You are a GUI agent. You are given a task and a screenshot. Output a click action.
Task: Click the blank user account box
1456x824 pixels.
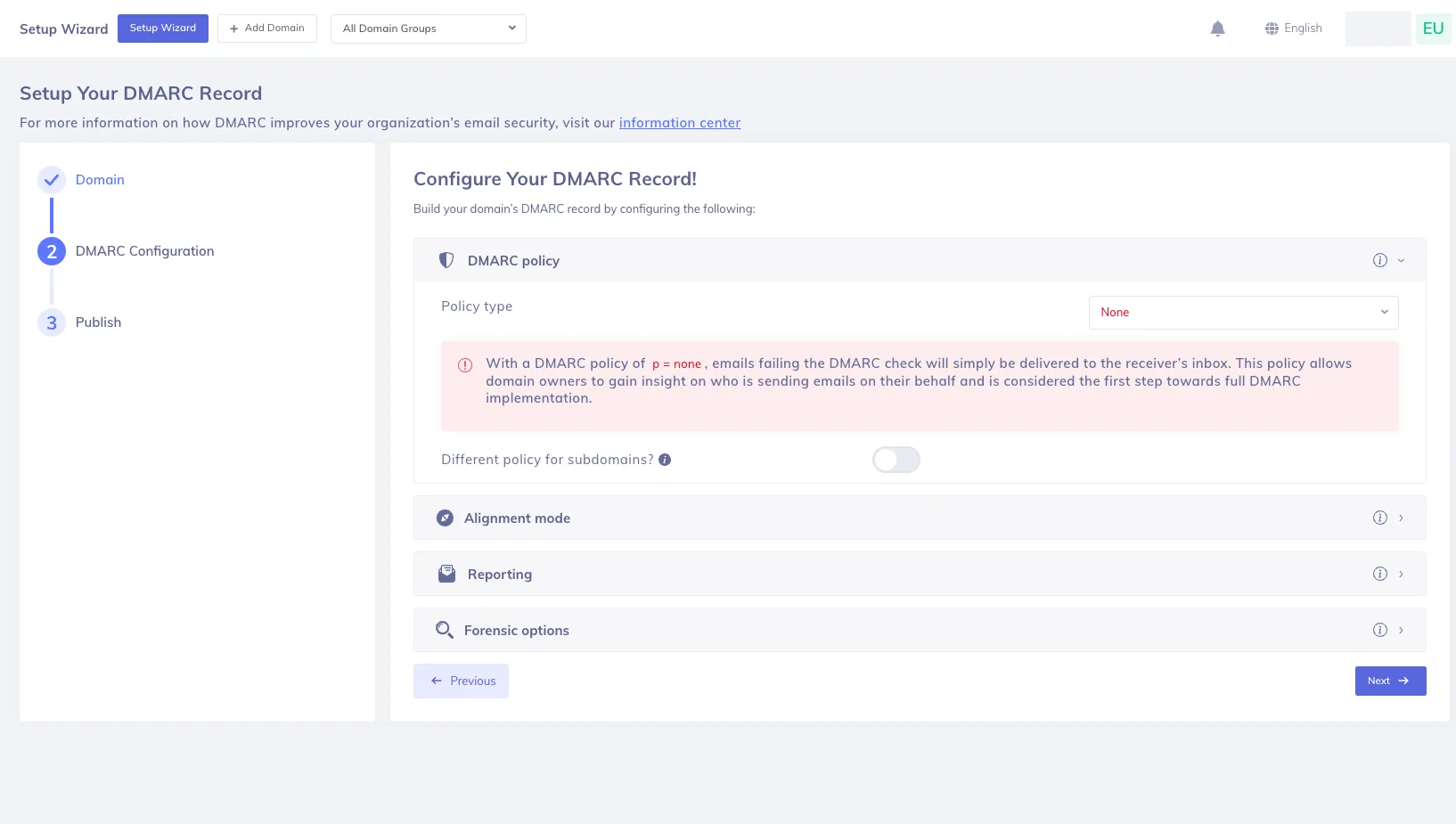point(1378,29)
